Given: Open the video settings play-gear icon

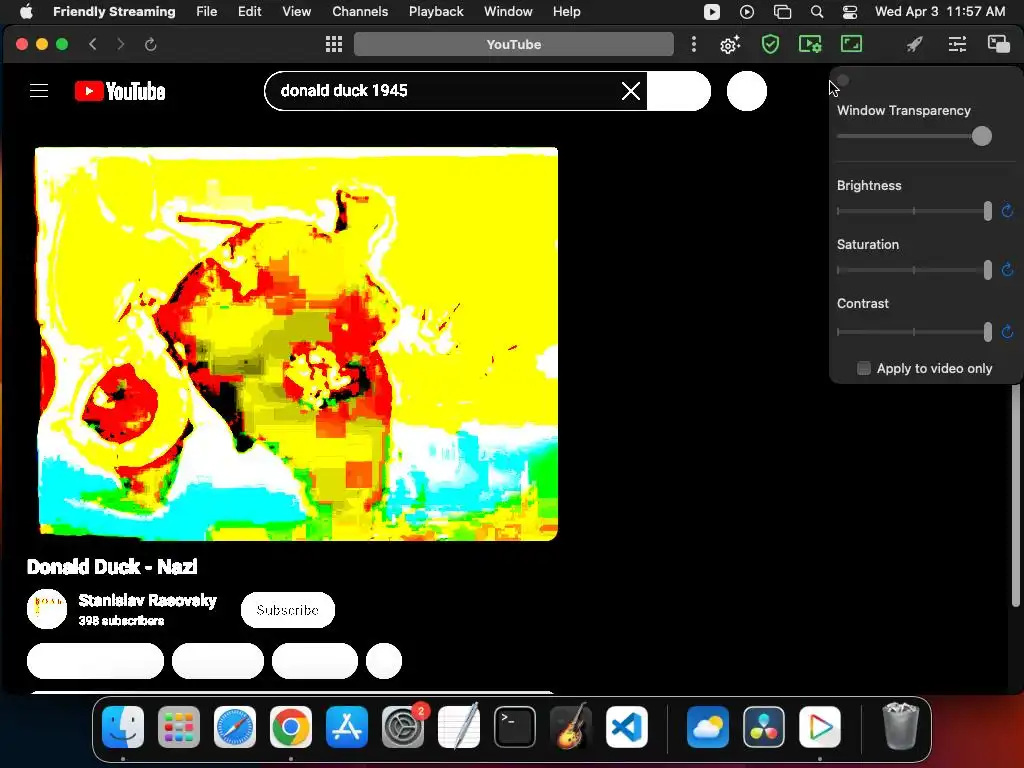Looking at the screenshot, I should click(810, 44).
